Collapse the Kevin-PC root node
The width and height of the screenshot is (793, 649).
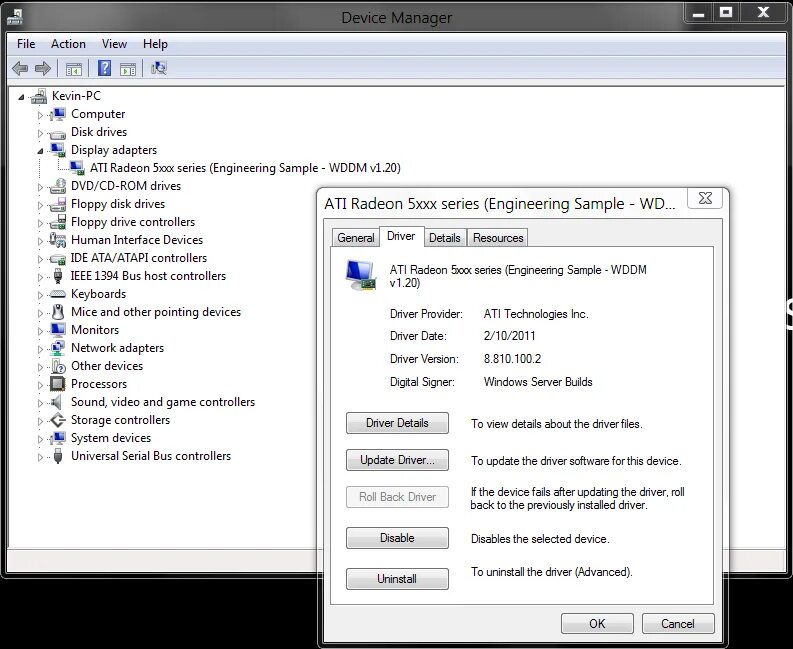point(21,97)
